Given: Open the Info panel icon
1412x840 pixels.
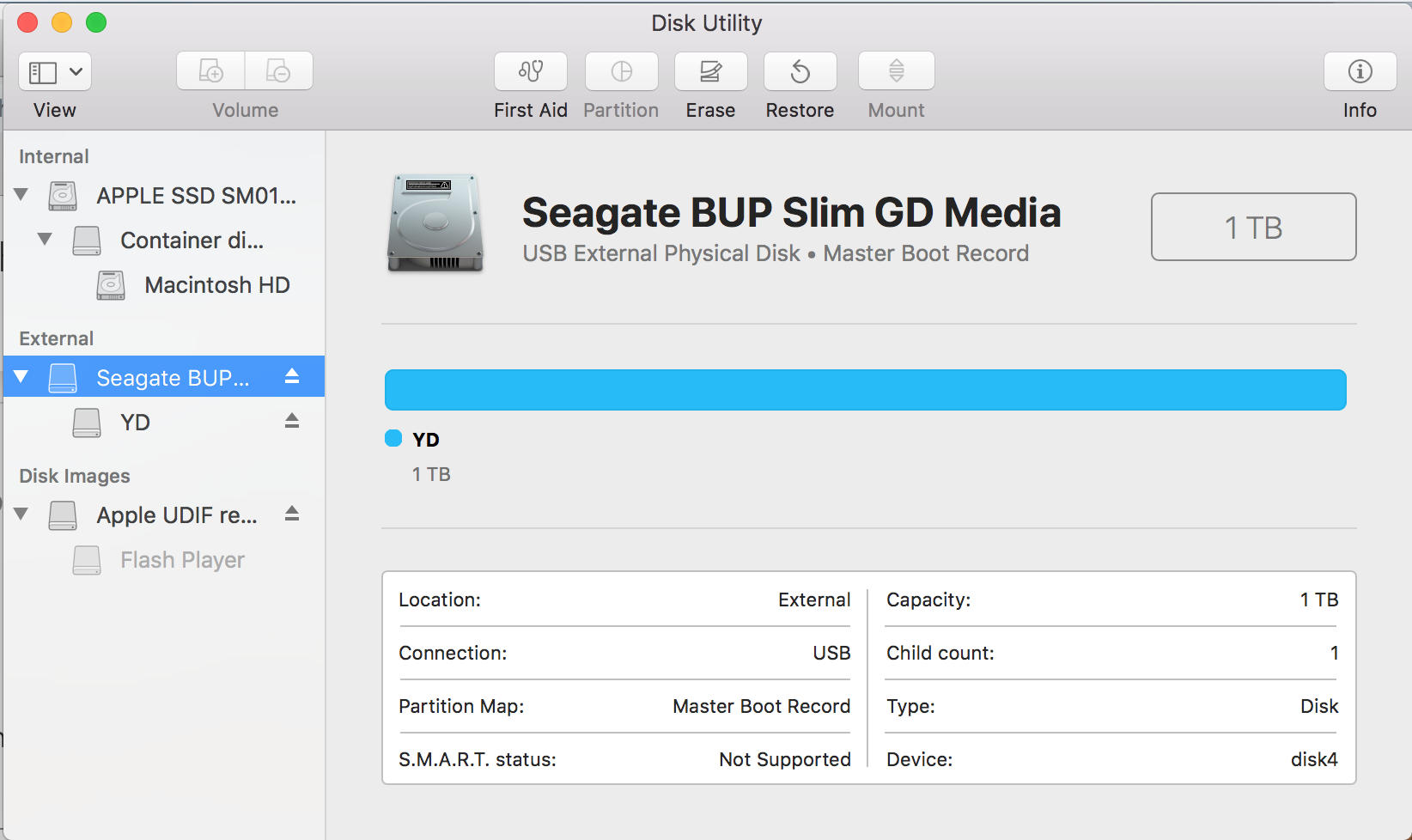Looking at the screenshot, I should (x=1360, y=71).
